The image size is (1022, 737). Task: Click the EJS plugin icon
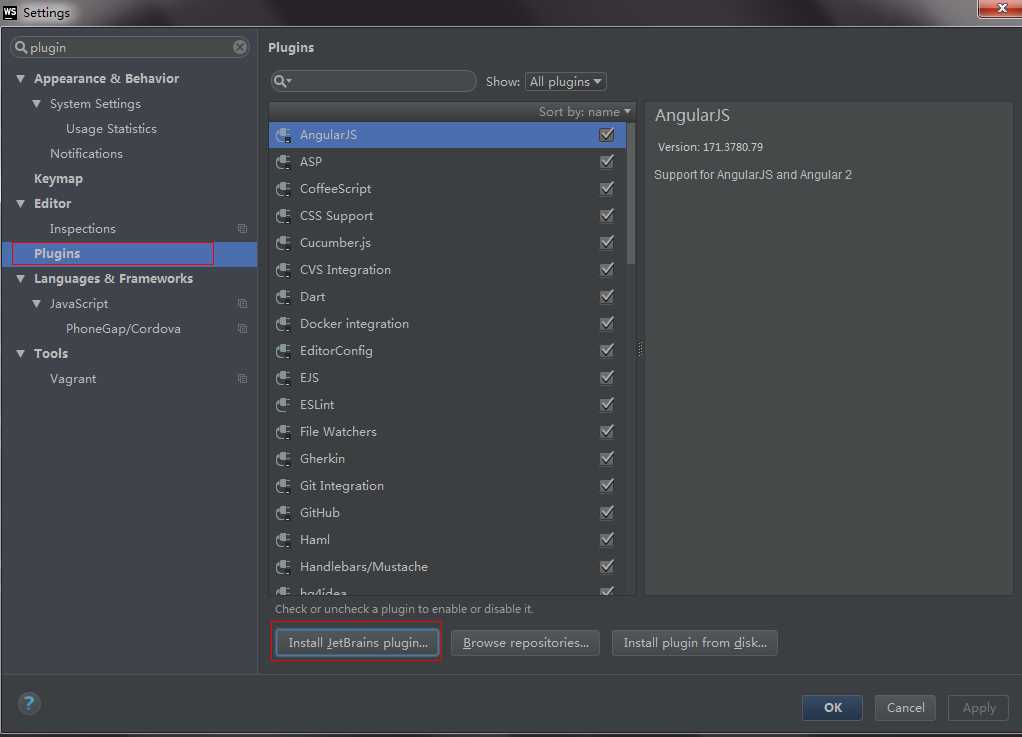tap(284, 378)
